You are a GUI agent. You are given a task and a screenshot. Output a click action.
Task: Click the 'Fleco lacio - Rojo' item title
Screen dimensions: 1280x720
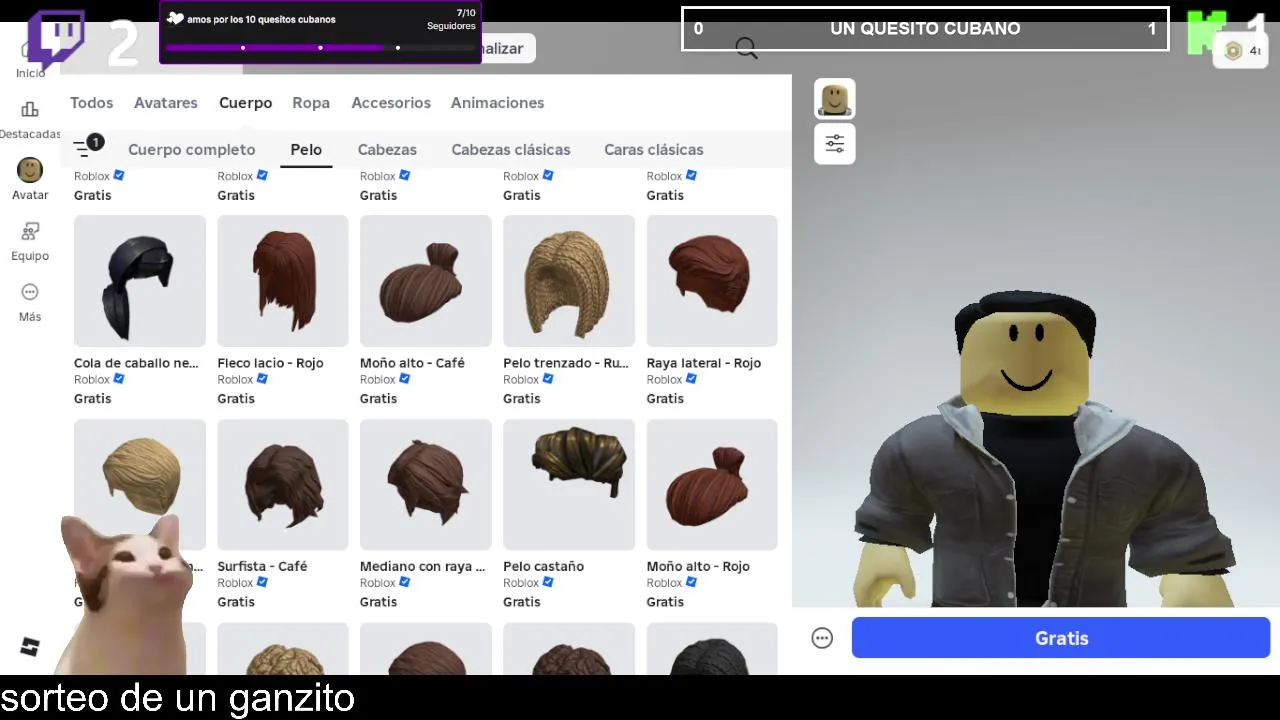pos(270,363)
